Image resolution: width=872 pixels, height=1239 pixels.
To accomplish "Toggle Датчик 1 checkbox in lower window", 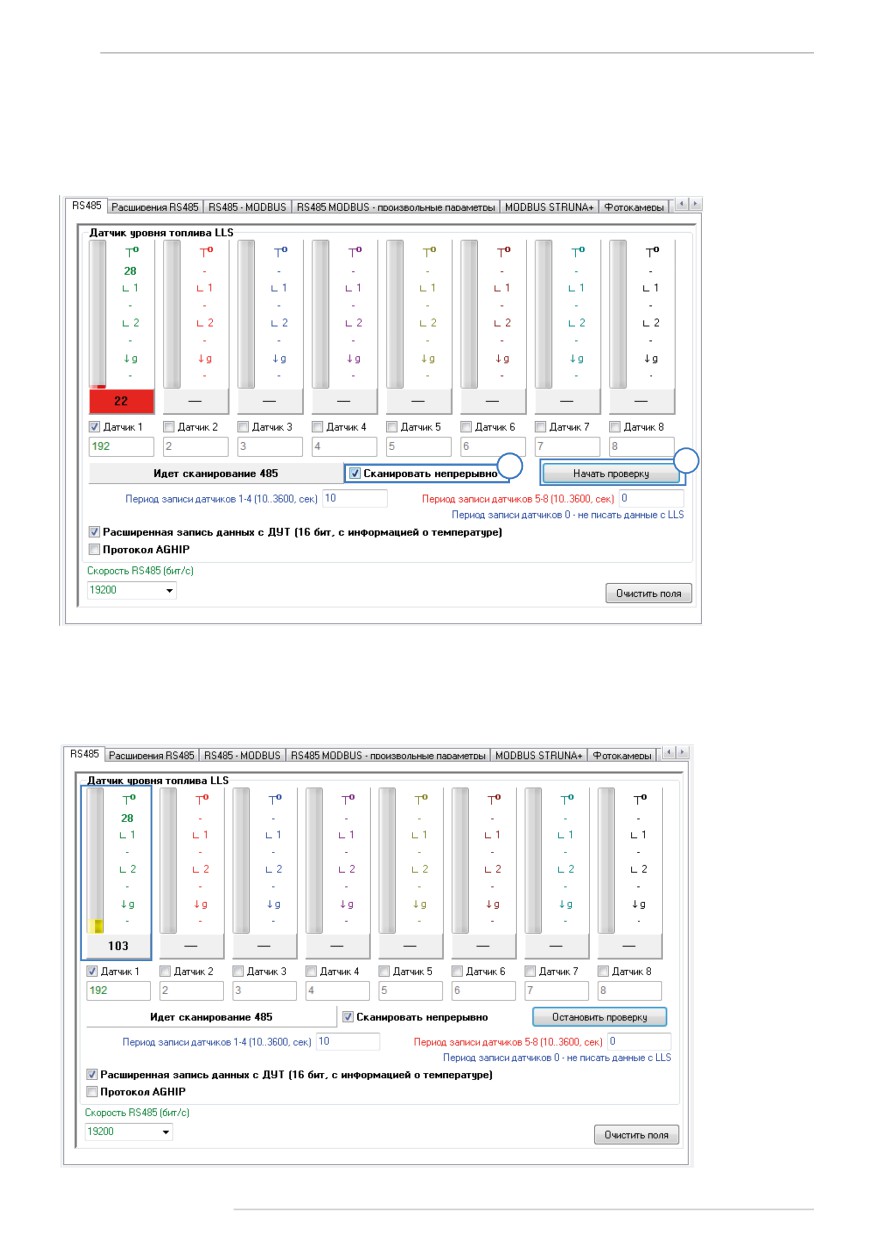I will 93,971.
